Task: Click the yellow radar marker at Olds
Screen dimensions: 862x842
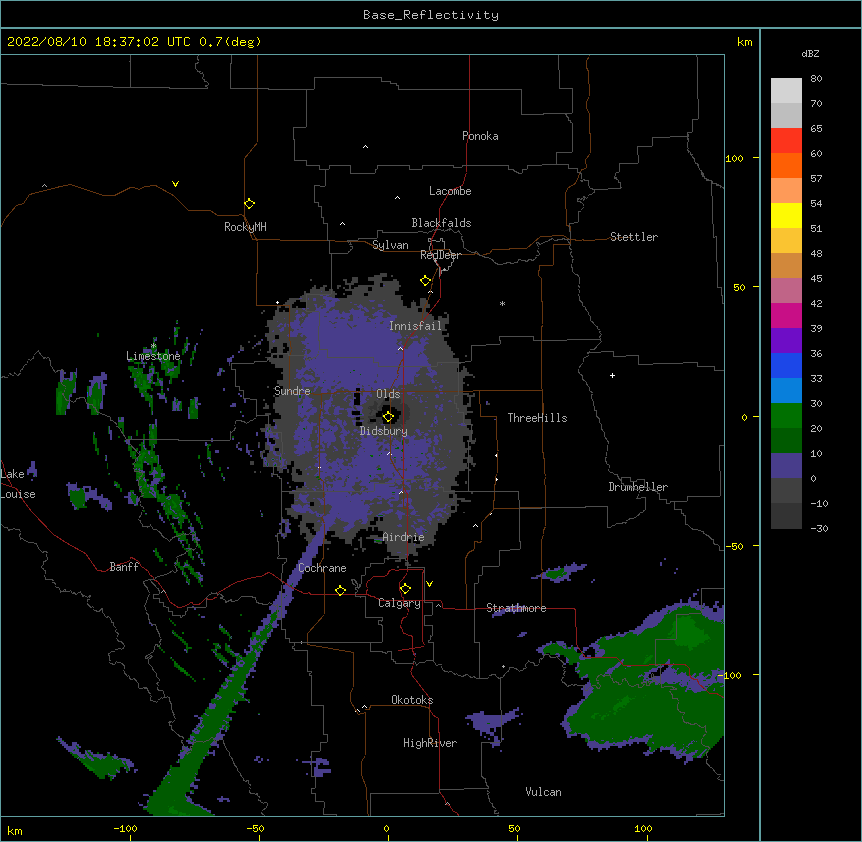Action: [388, 417]
